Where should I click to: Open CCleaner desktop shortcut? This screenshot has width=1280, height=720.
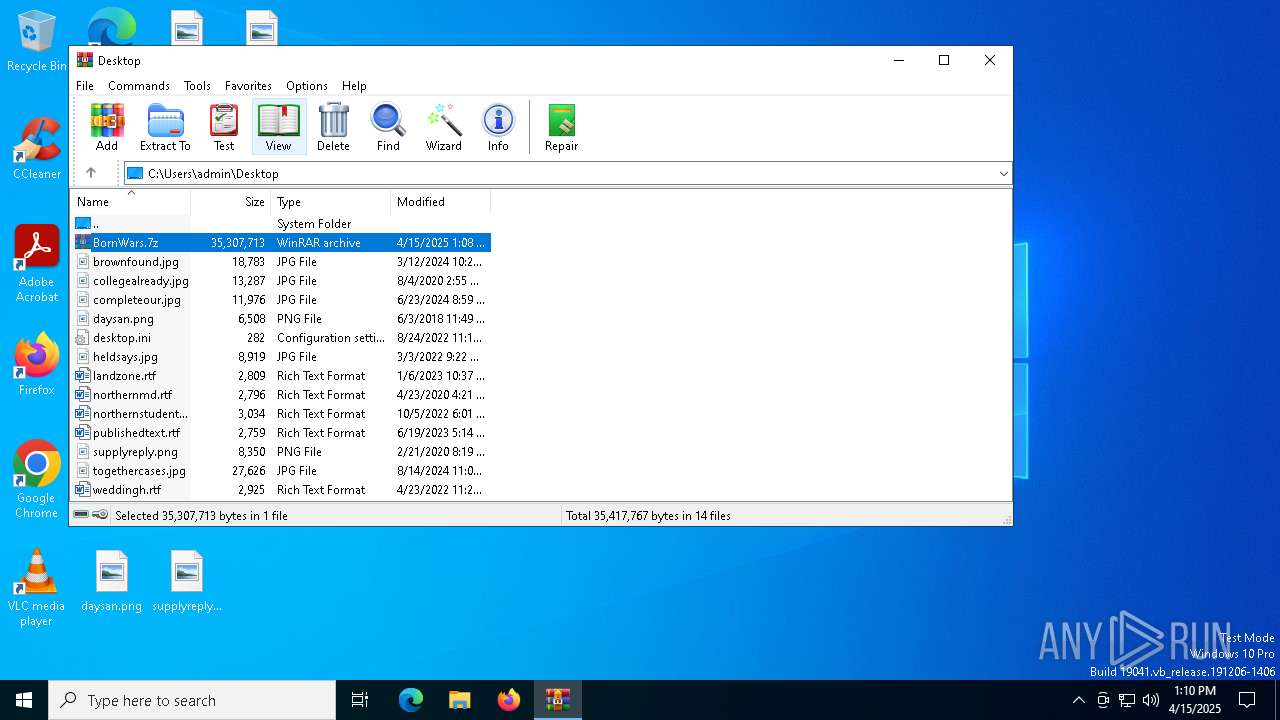[37, 148]
